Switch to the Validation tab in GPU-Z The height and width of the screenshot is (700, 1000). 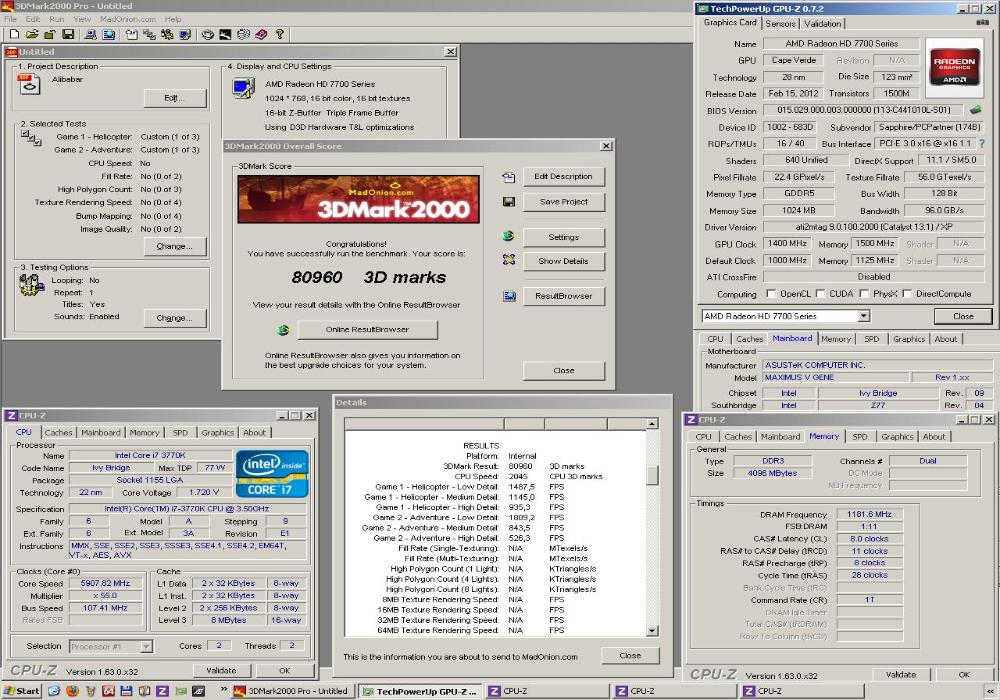822,24
